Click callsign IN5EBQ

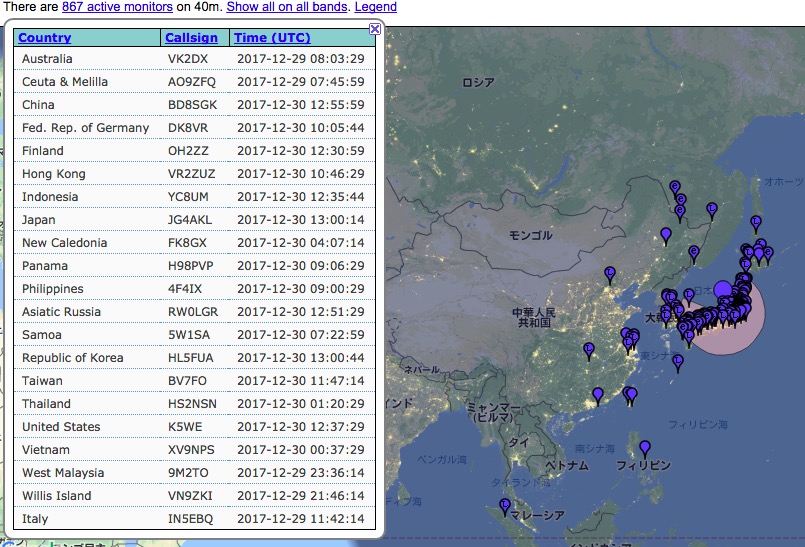[x=190, y=519]
